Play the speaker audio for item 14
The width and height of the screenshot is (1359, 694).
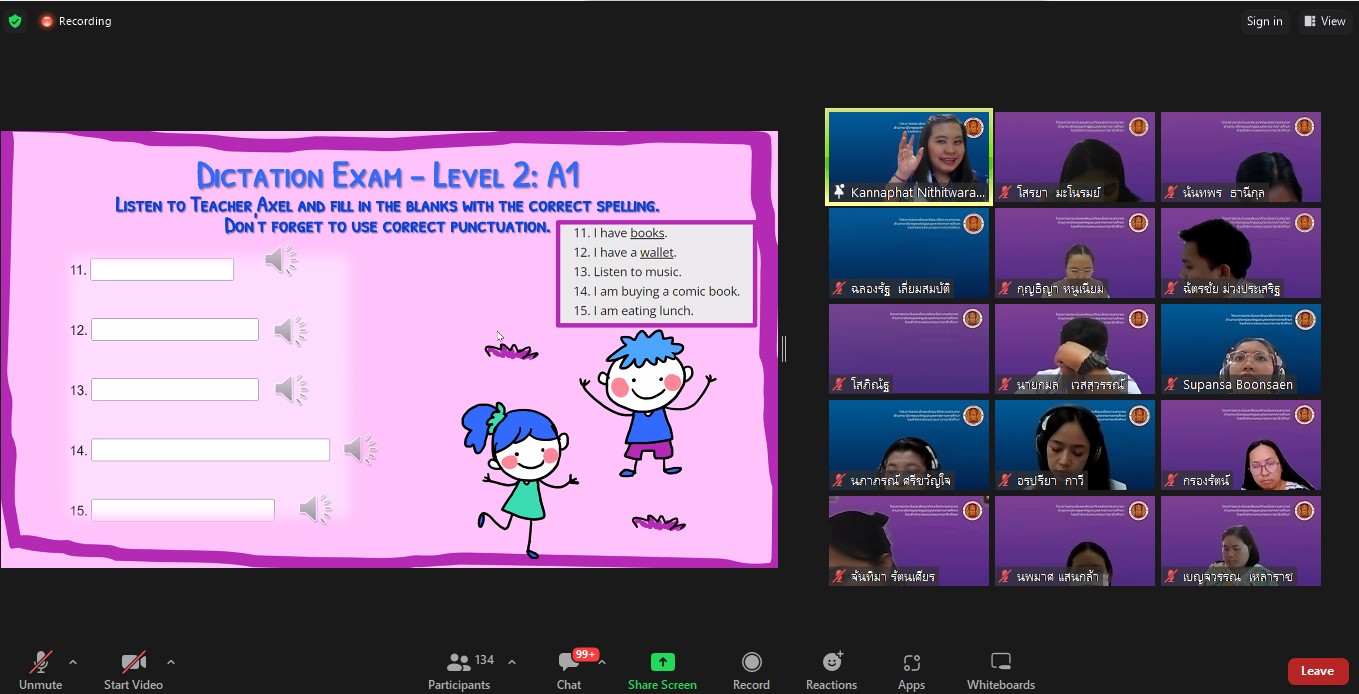point(360,450)
